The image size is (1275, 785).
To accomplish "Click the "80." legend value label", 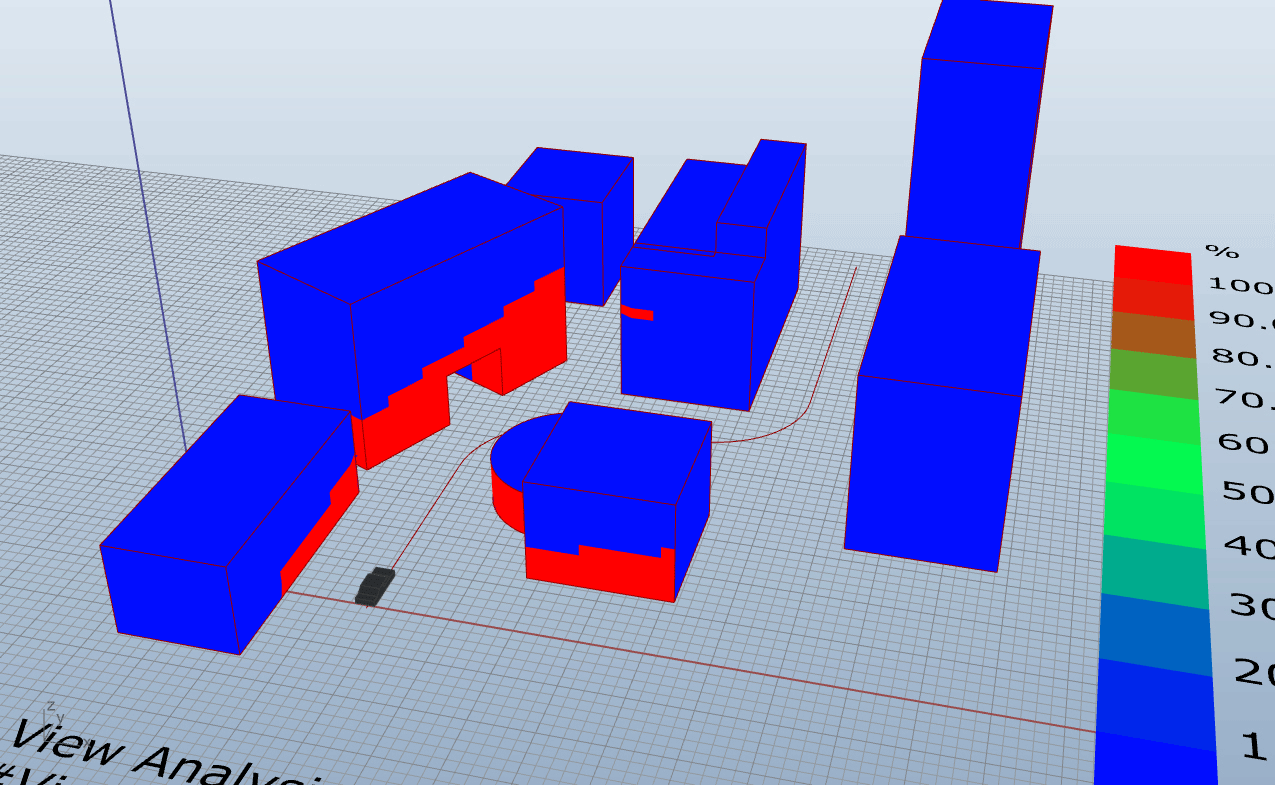I will (1243, 357).
